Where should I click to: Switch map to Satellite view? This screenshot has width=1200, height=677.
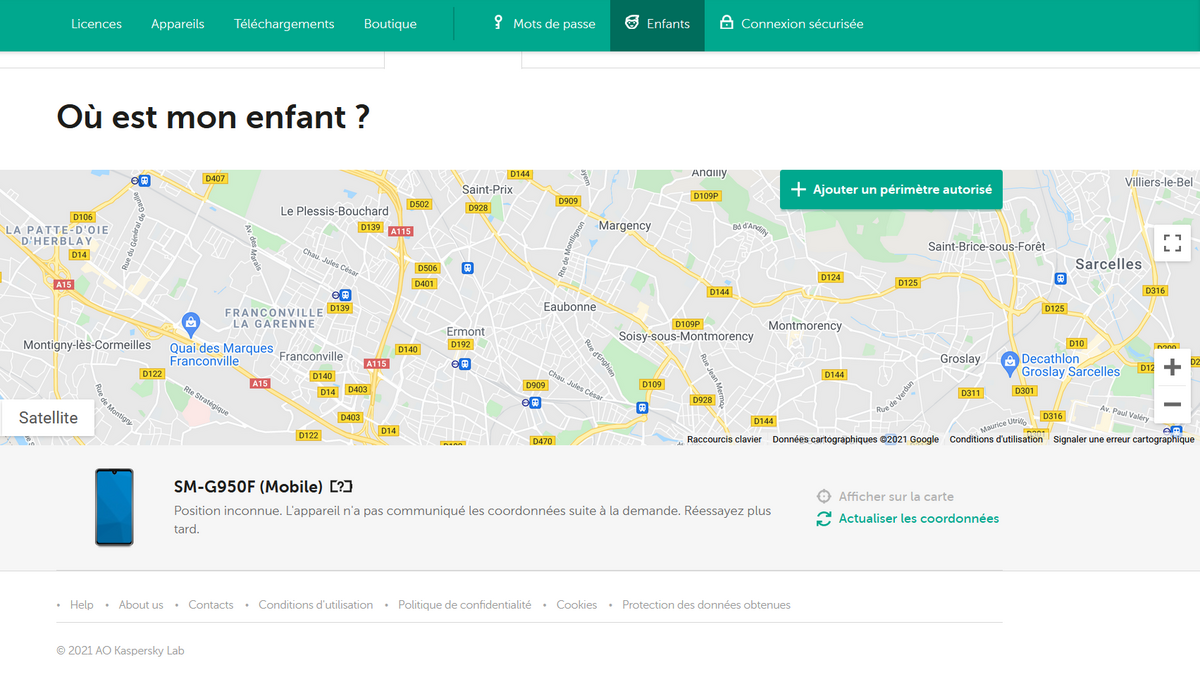pyautogui.click(x=48, y=418)
